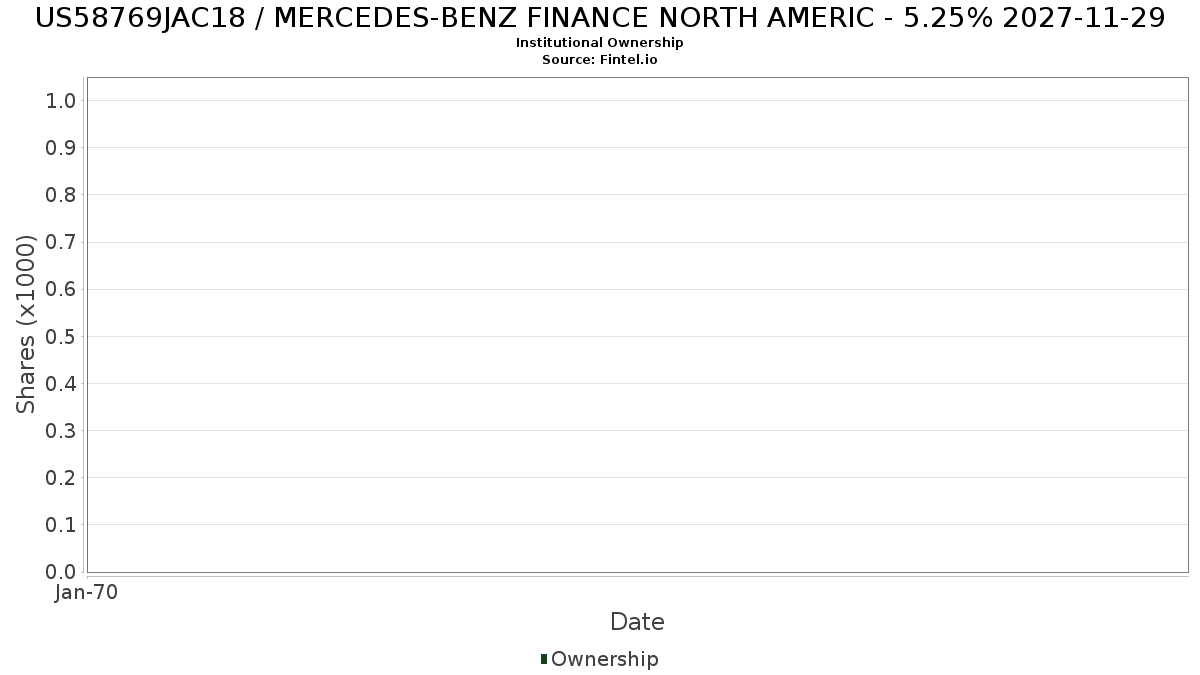Click the 0.5 y-axis label

pos(61,336)
